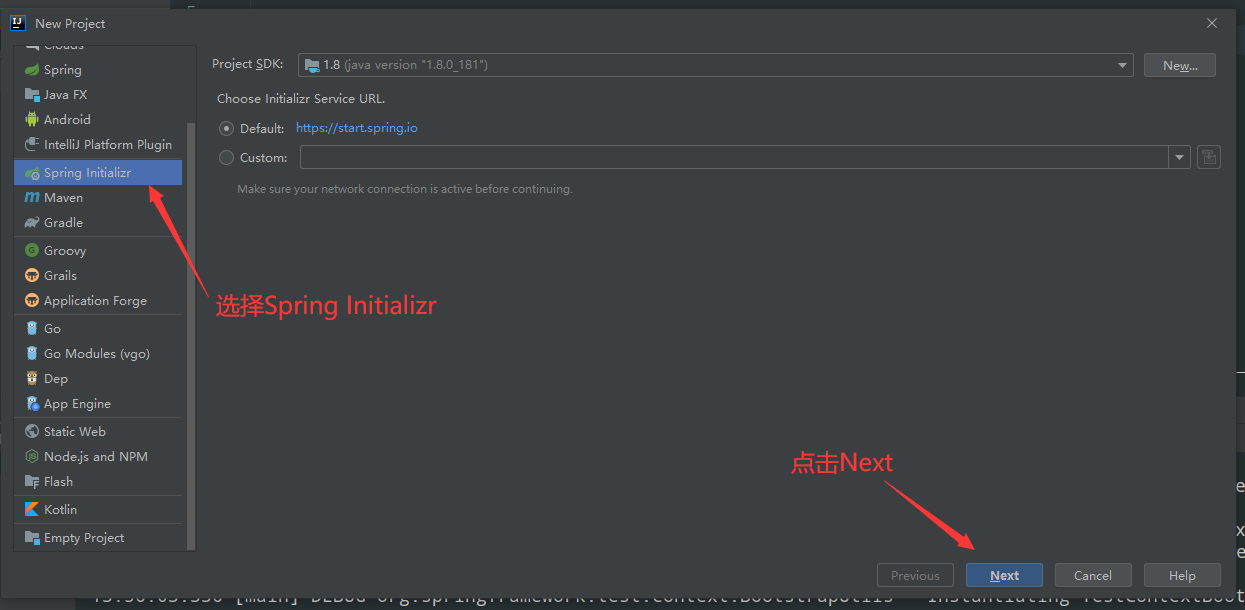The image size is (1245, 610).
Task: Enable the Custom initializr URL radio button
Action: point(226,157)
